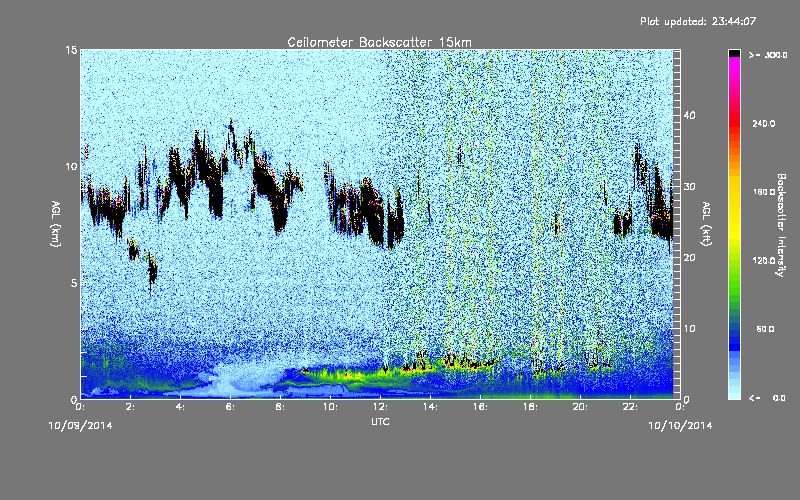Screen dimensions: 800x500
Task: Click the '5' tick on the km axis
Action: tap(74, 283)
